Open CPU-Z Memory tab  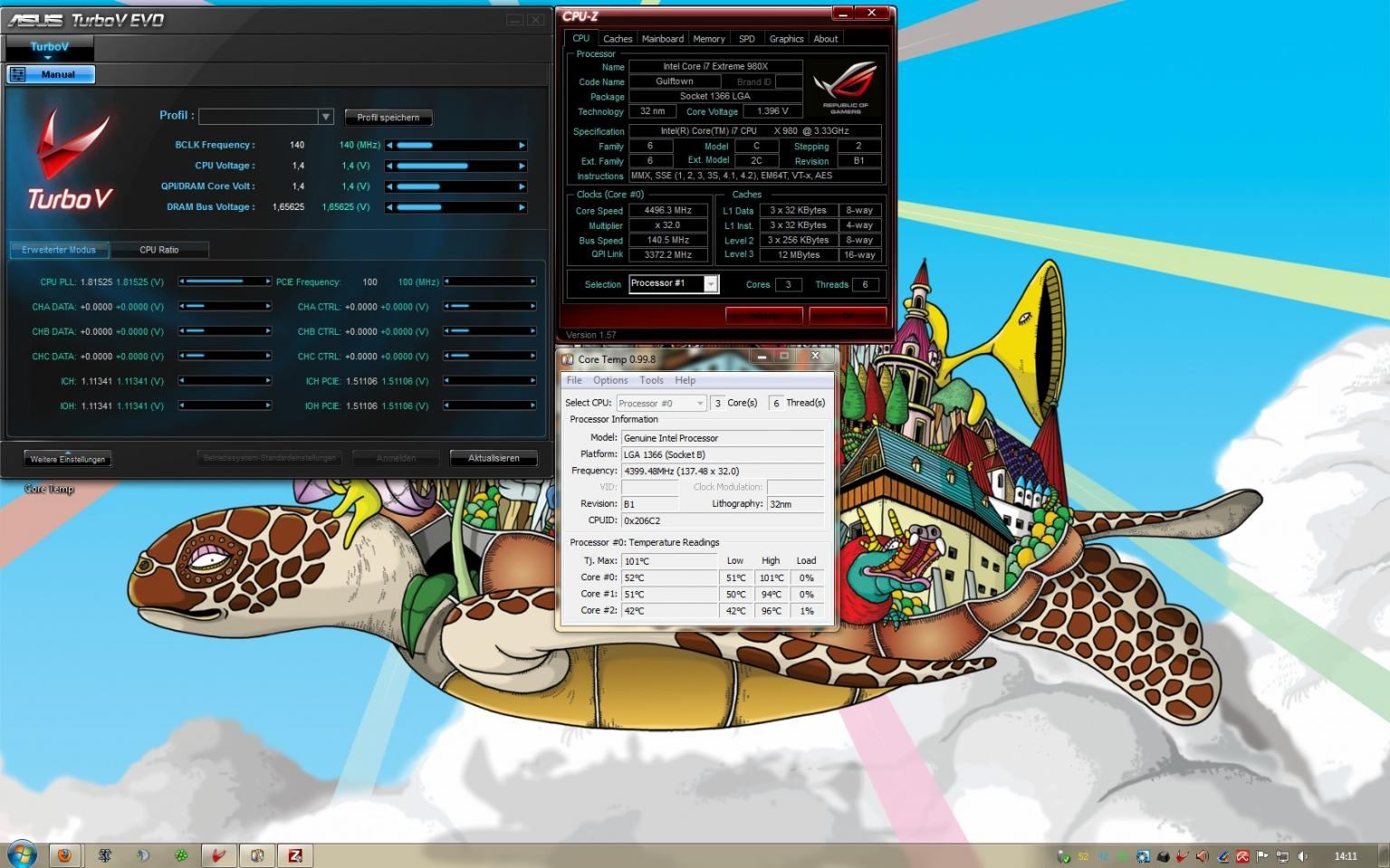coord(709,39)
